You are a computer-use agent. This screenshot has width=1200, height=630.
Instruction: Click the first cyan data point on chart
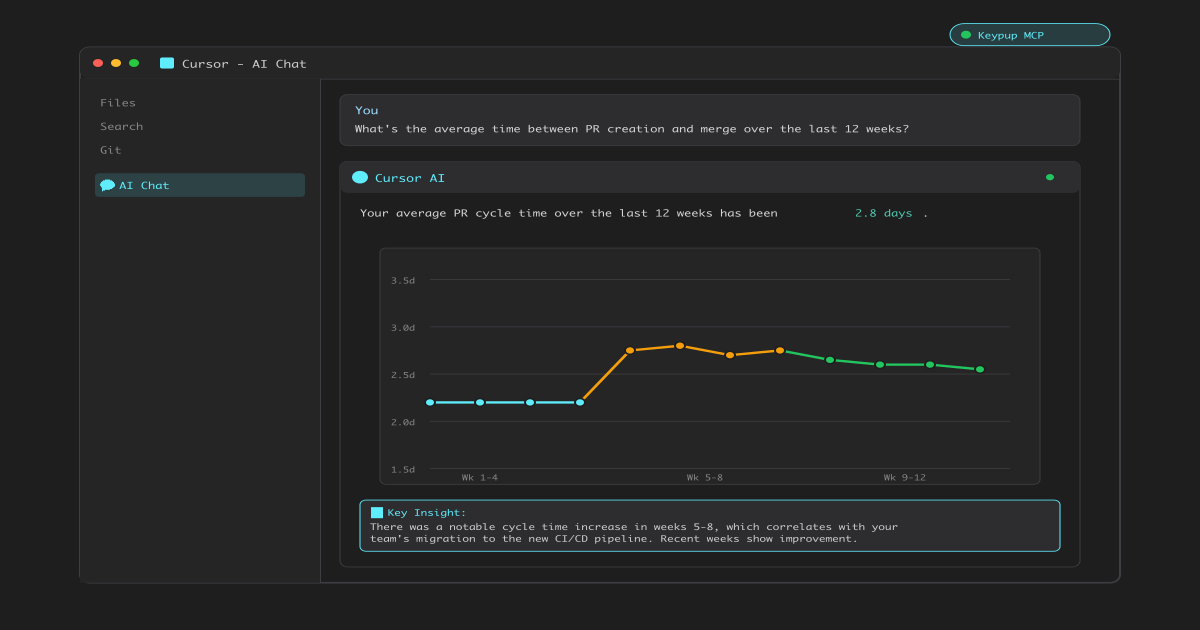(430, 402)
